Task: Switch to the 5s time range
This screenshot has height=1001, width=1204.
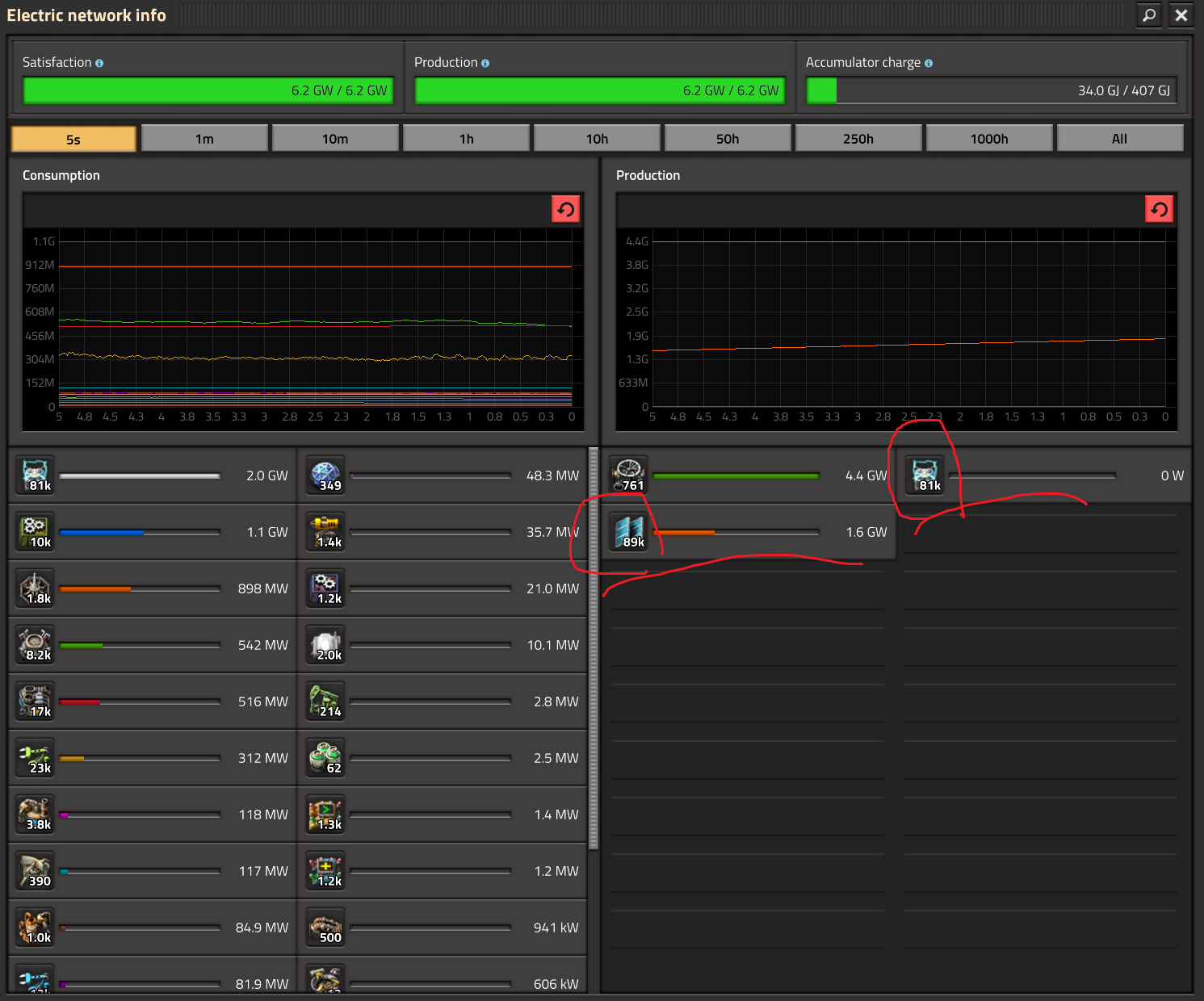Action: 73,139
